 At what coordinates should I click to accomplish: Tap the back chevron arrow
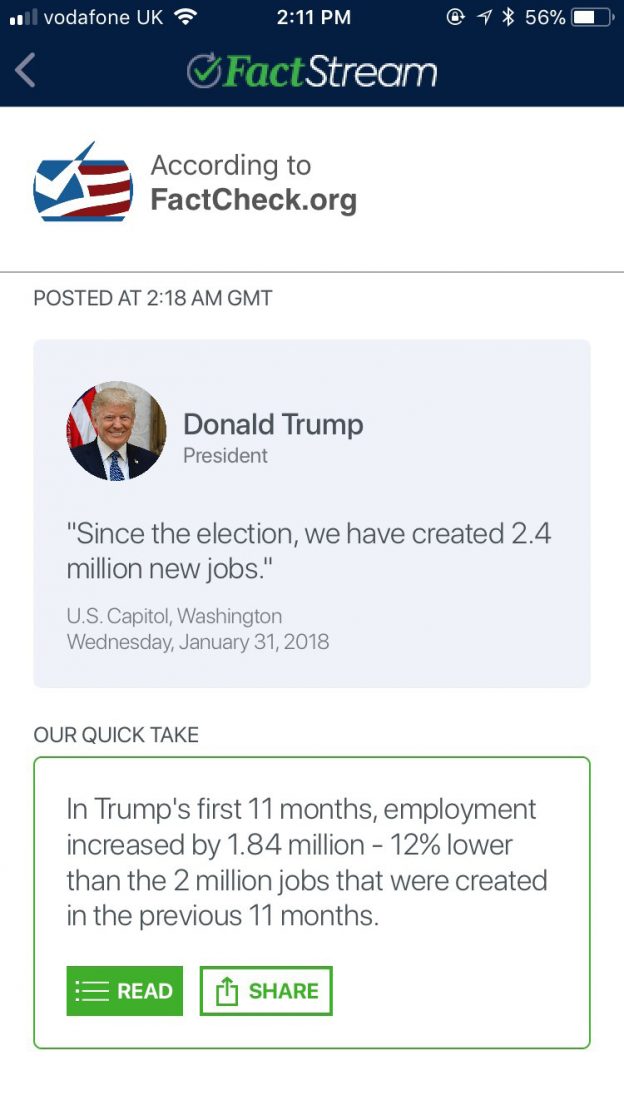click(26, 70)
